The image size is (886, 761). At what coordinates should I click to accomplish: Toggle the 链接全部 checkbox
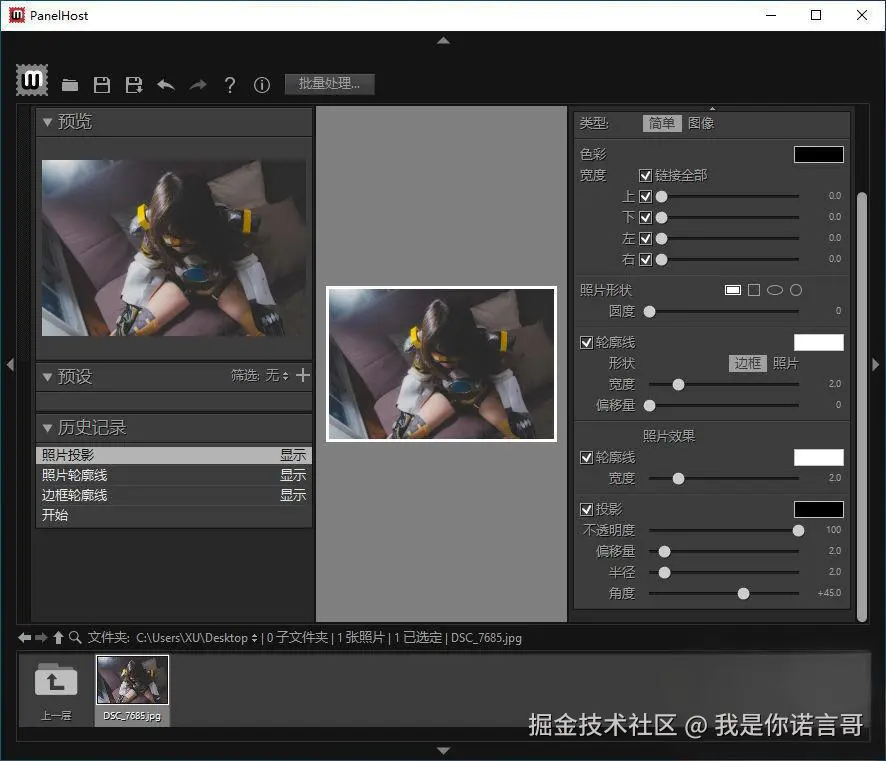click(x=645, y=176)
